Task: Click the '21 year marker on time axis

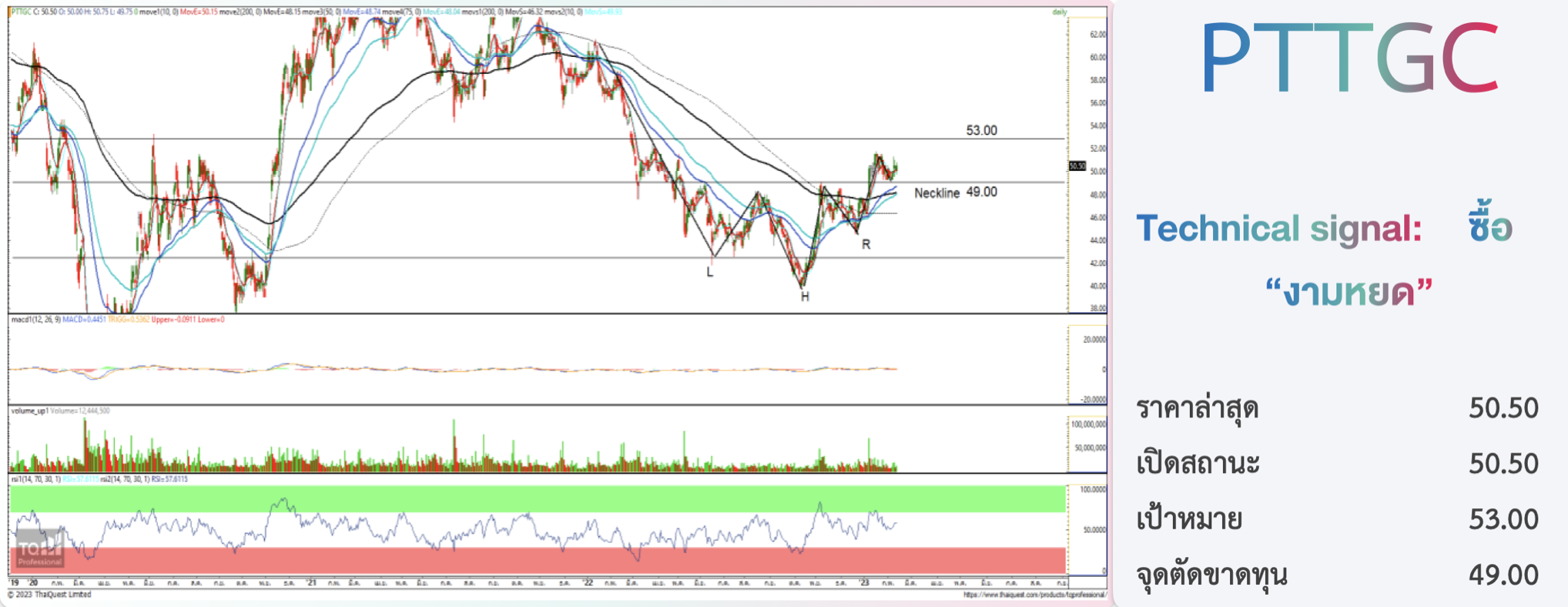Action: [311, 583]
